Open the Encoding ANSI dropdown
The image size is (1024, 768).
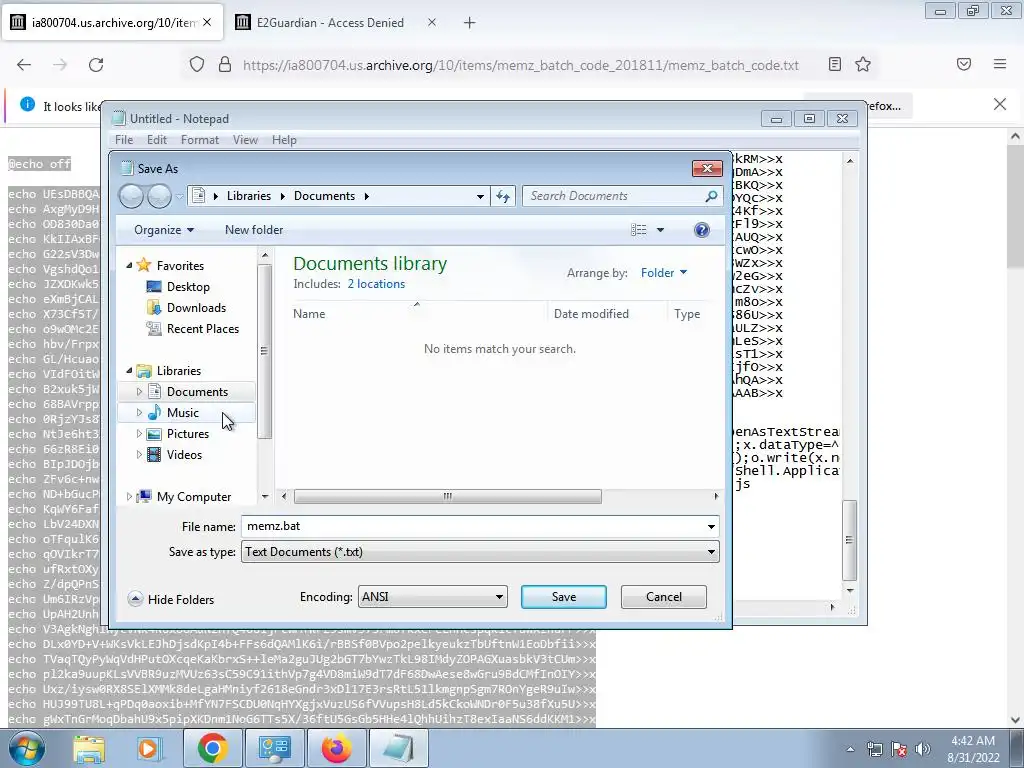tap(432, 597)
